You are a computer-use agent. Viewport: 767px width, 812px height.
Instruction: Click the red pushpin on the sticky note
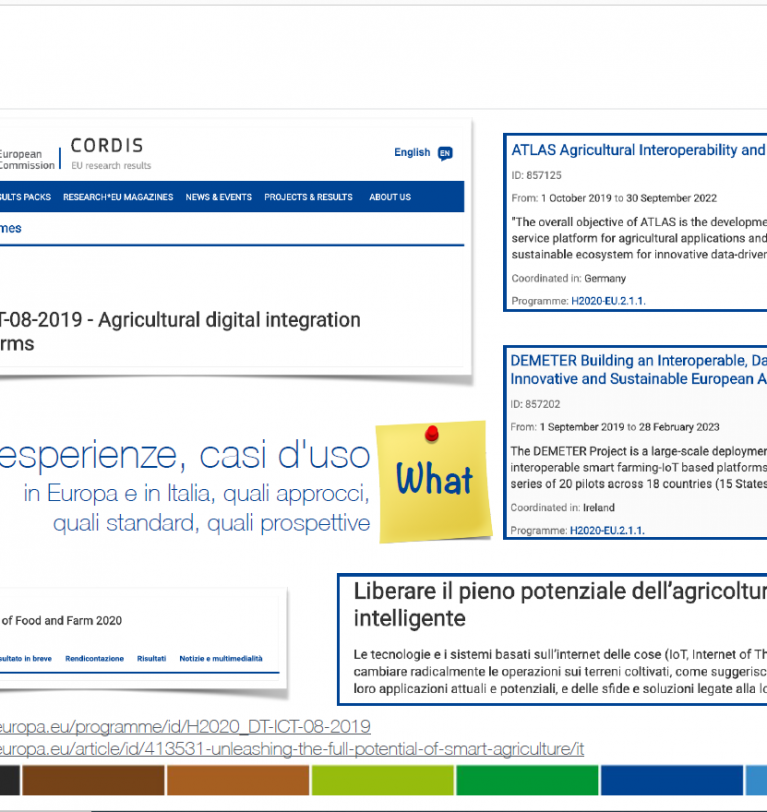431,433
